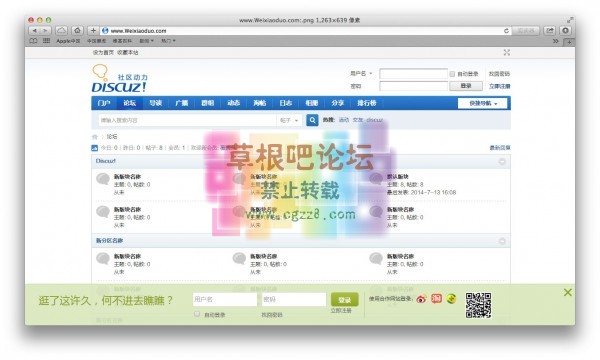Show Top Sites grid icon
600x360 pixels.
coord(46,41)
